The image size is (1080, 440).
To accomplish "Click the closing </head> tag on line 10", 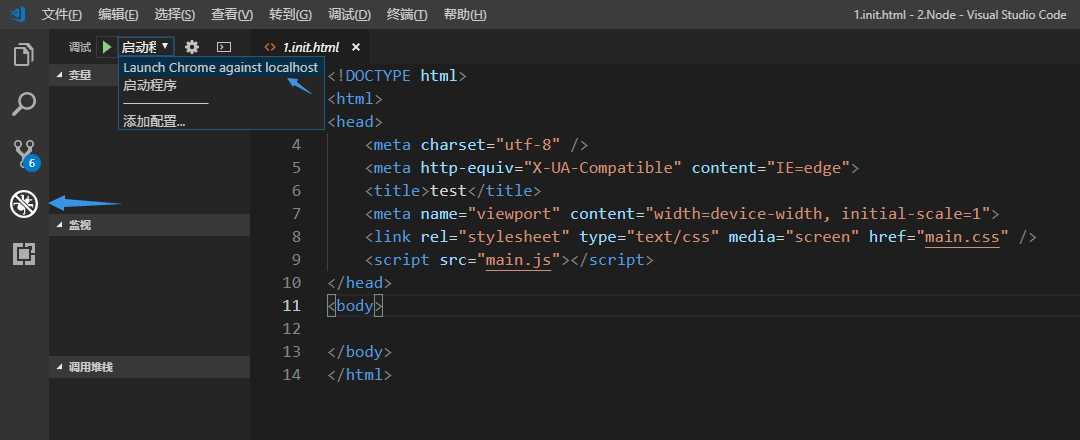I will (x=360, y=283).
